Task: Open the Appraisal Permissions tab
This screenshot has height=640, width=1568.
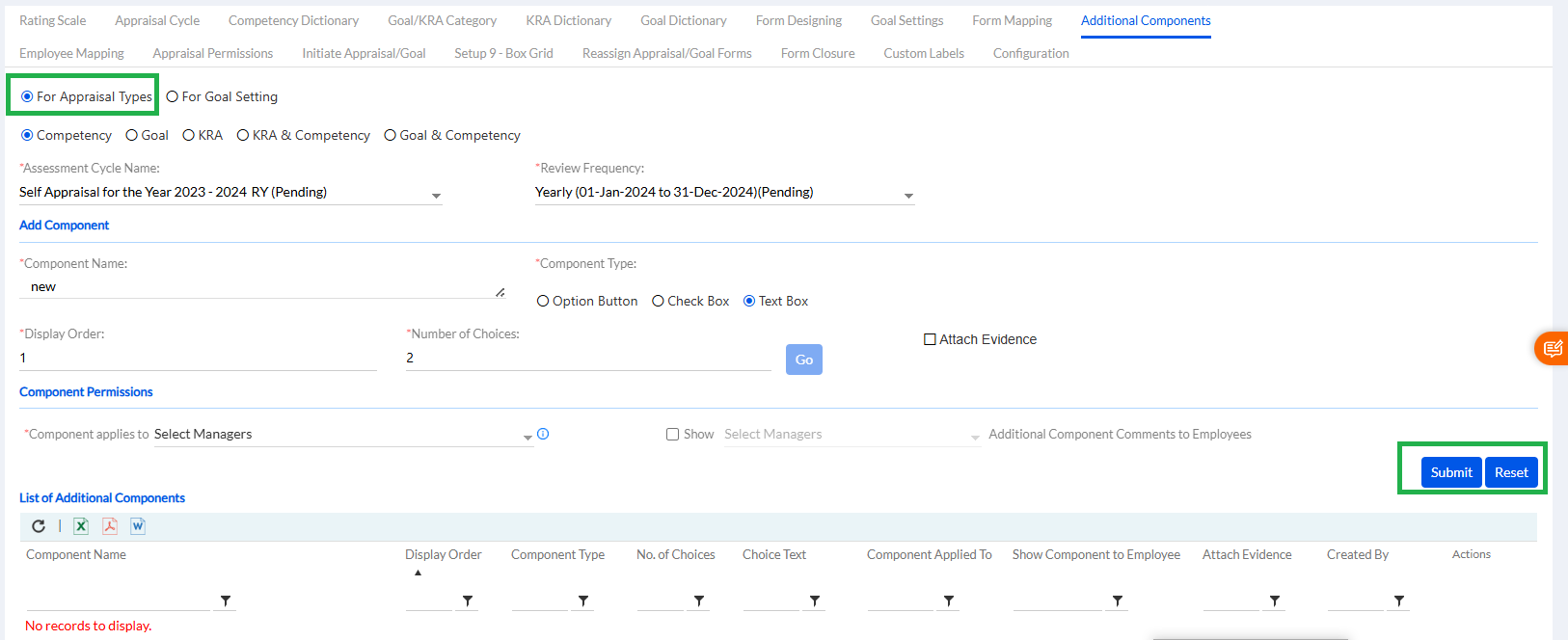Action: [212, 53]
